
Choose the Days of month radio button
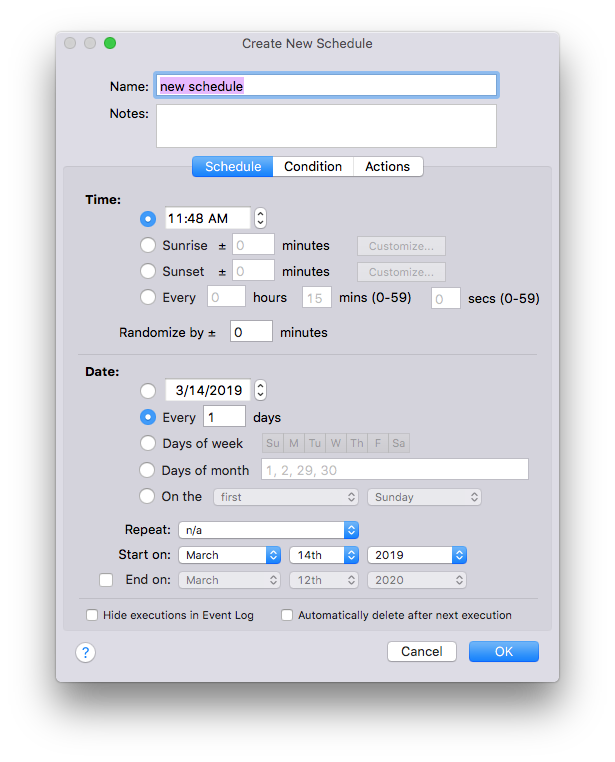point(147,470)
